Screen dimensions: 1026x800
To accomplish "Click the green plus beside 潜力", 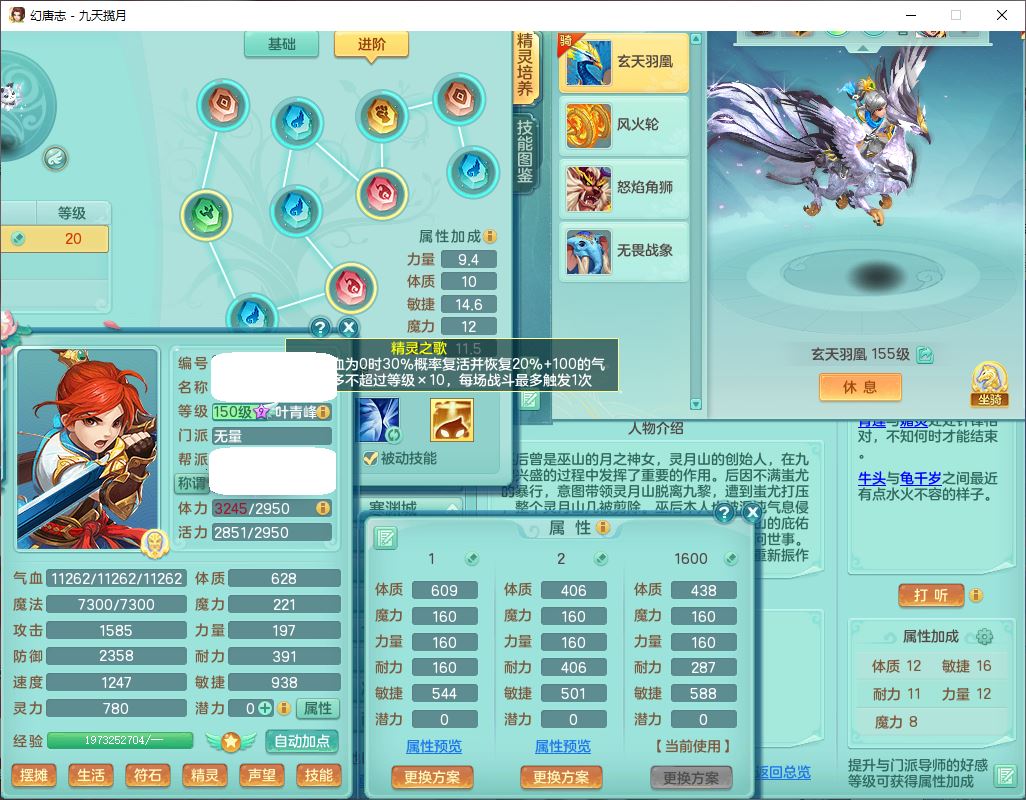I will (265, 708).
